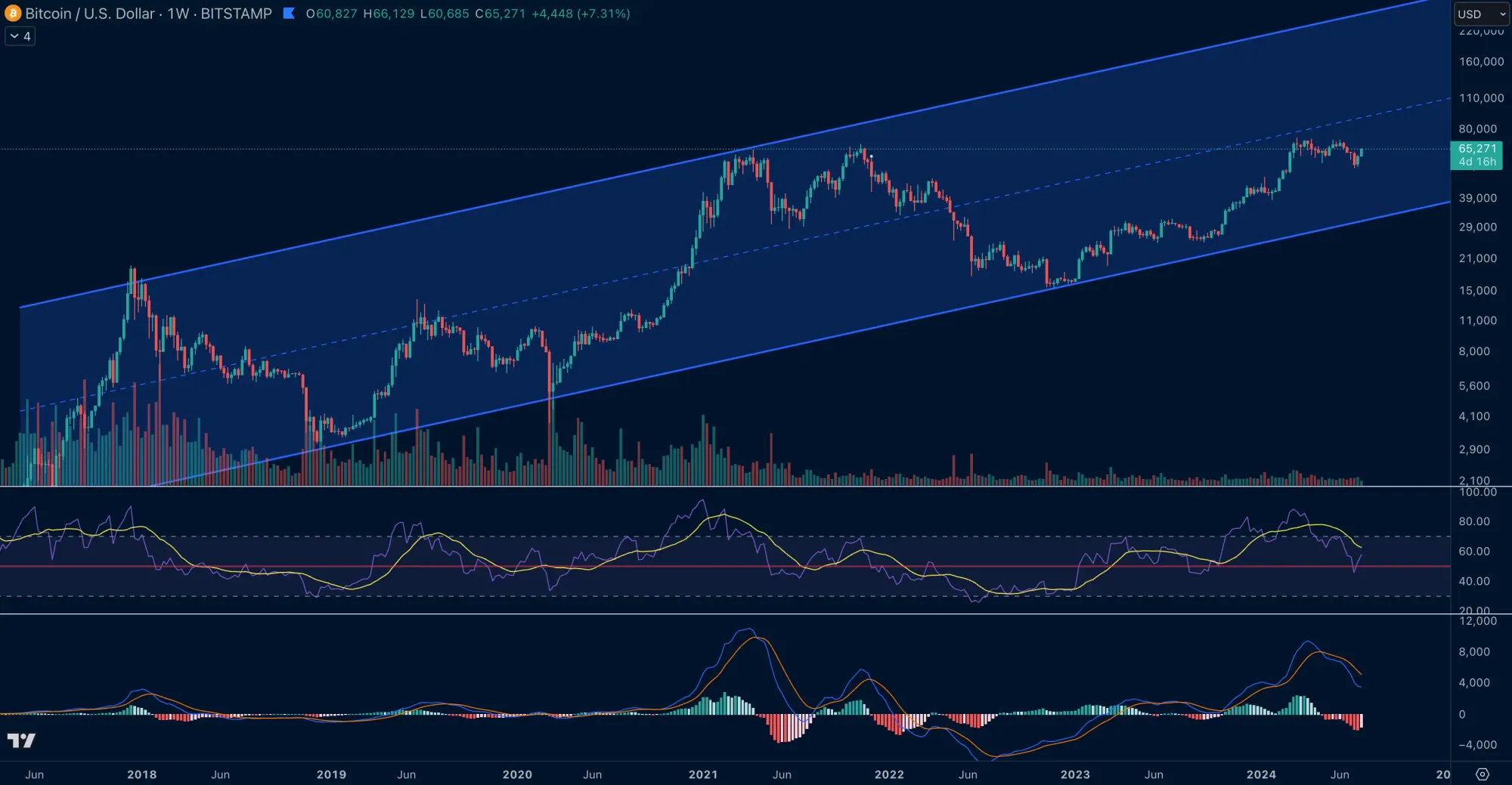
Task: Click the current price label 65,271
Action: pyautogui.click(x=1477, y=149)
